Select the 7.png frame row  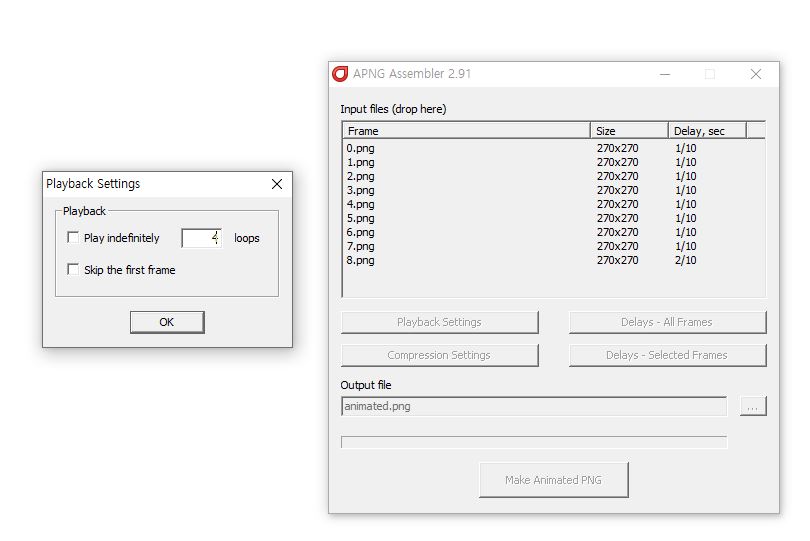[554, 246]
